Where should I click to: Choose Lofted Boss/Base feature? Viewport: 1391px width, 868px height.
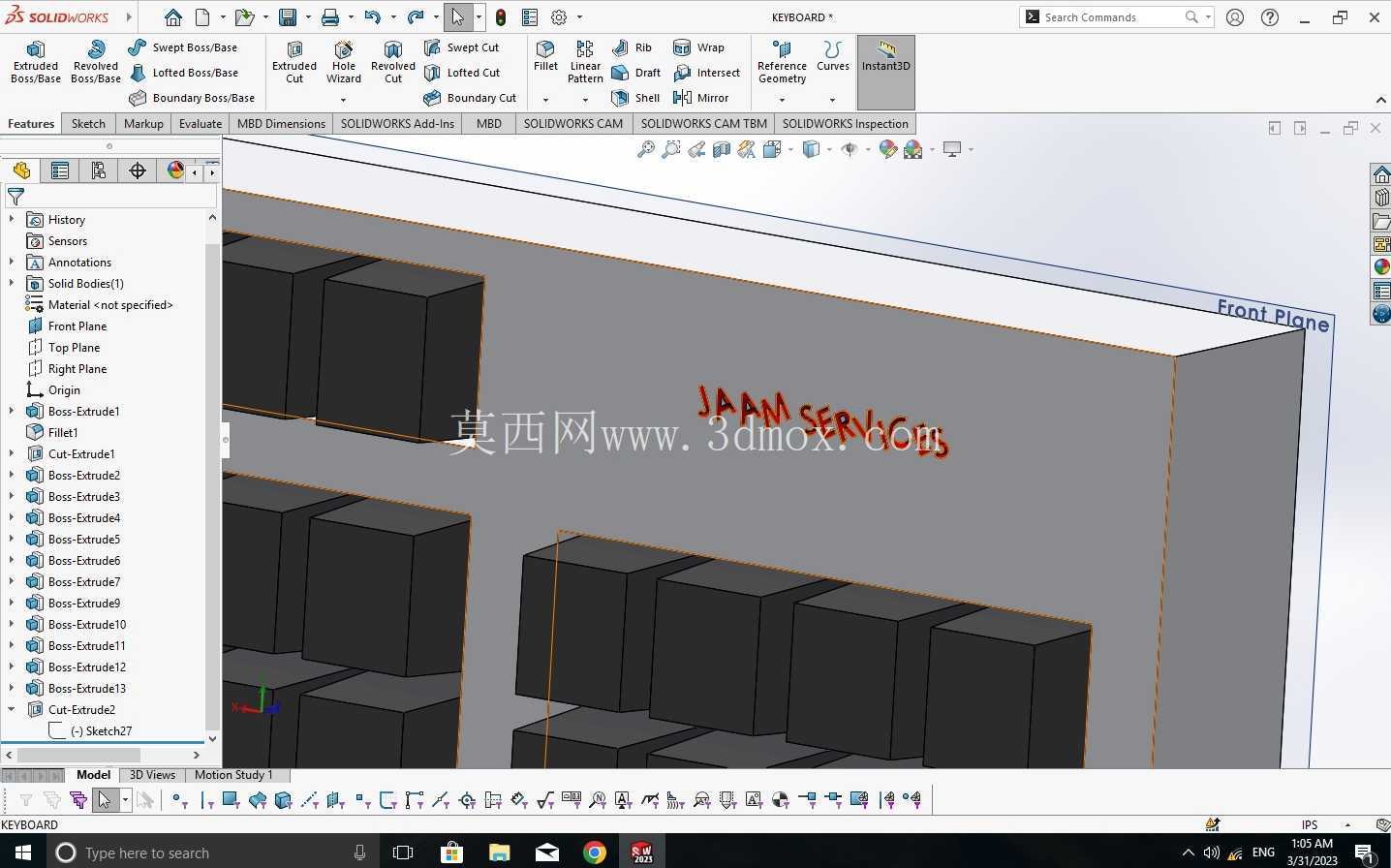coord(184,73)
